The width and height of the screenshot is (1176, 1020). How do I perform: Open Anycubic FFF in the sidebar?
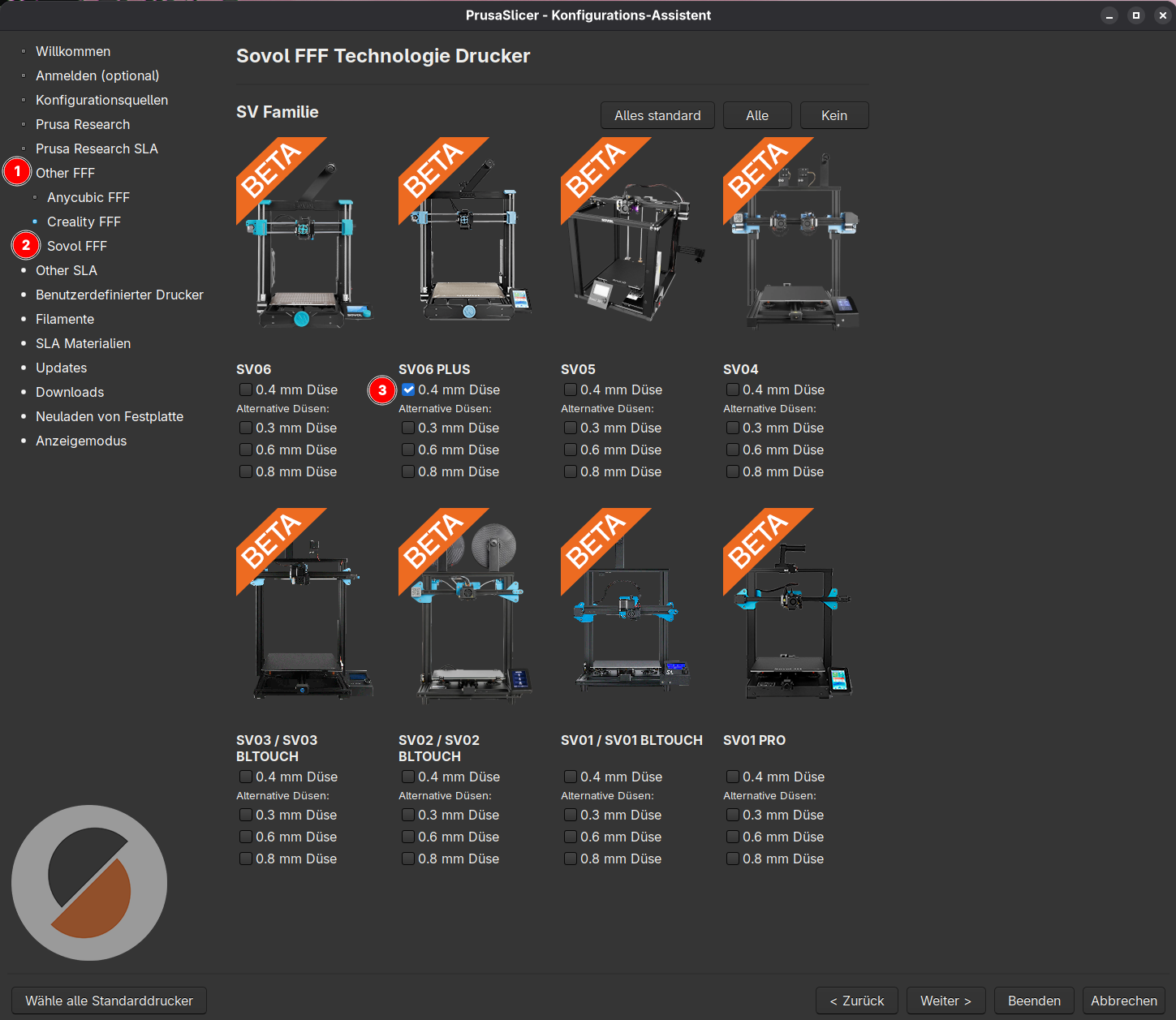click(88, 197)
